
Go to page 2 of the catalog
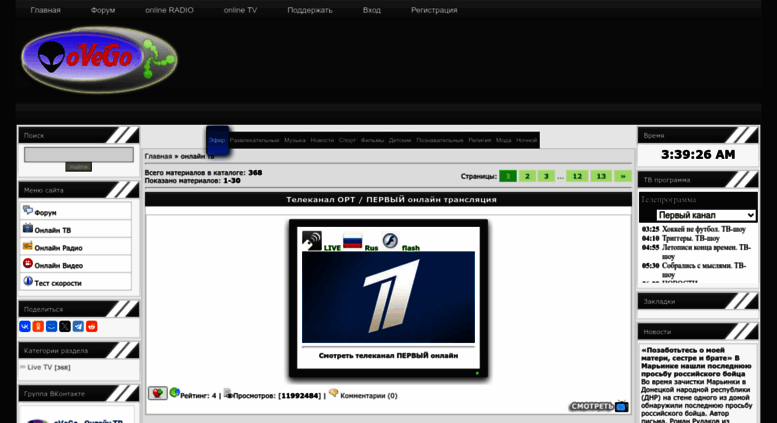527,176
